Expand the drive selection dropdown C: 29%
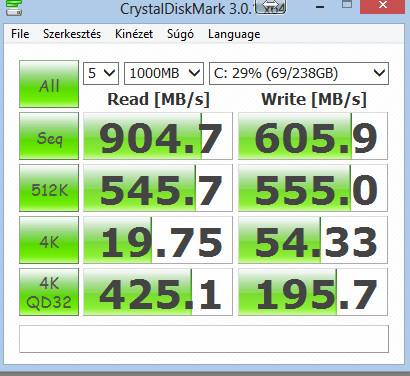The height and width of the screenshot is (376, 410). point(299,73)
